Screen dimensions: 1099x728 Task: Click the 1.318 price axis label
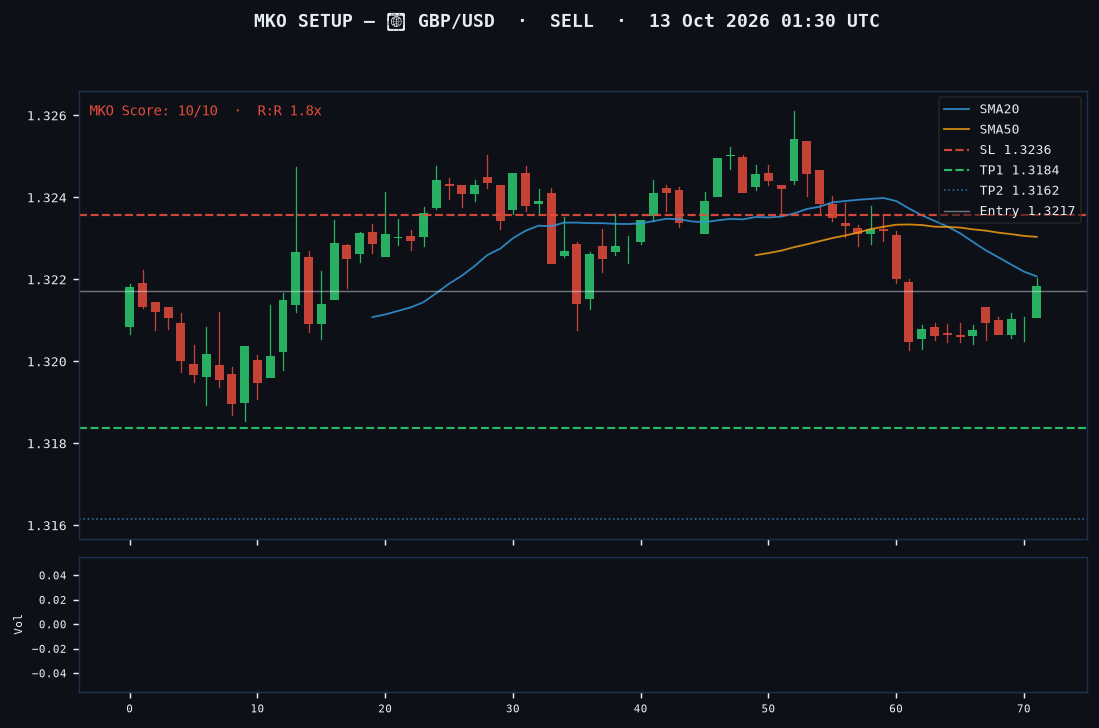47,444
